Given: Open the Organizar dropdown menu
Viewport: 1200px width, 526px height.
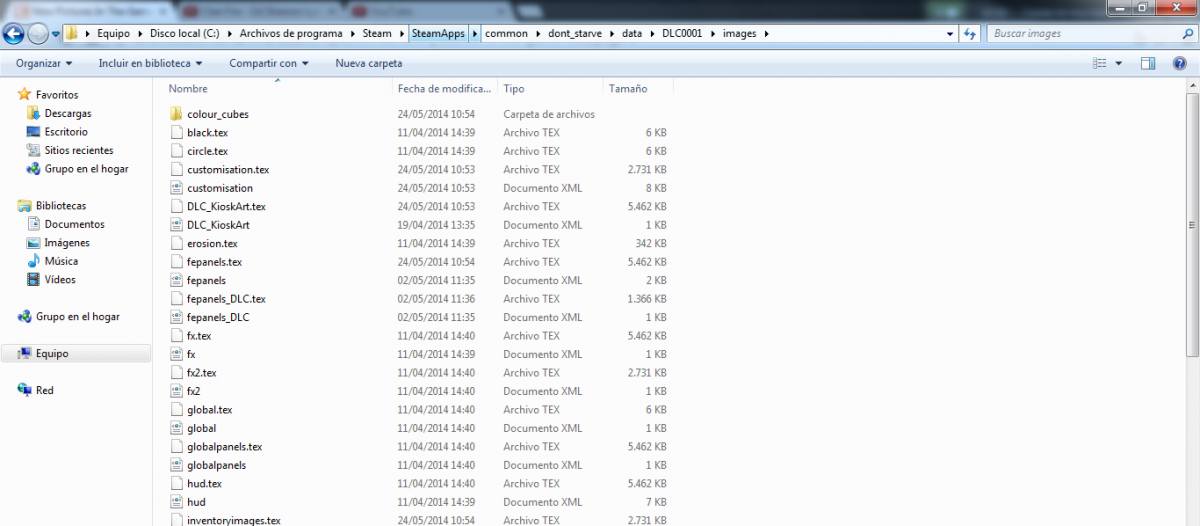Looking at the screenshot, I should click(44, 63).
